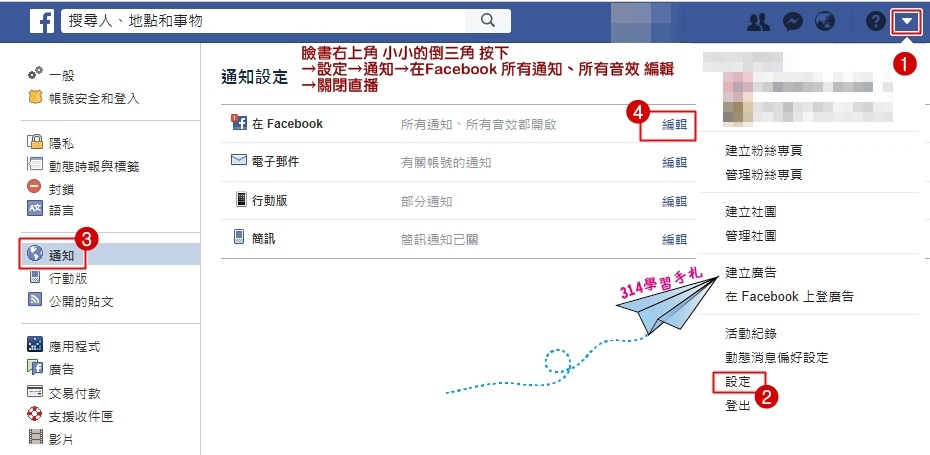The height and width of the screenshot is (455, 930).
Task: Choose 登出 from the account menu
Action: click(x=738, y=406)
